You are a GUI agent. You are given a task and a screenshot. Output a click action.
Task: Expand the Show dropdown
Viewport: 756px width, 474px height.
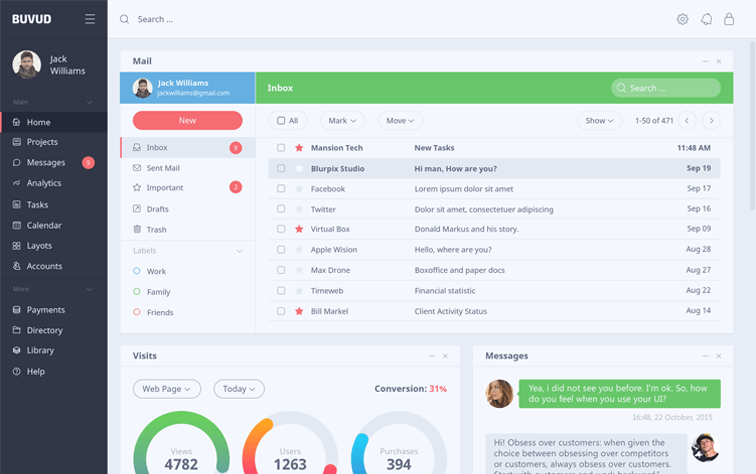pos(600,121)
